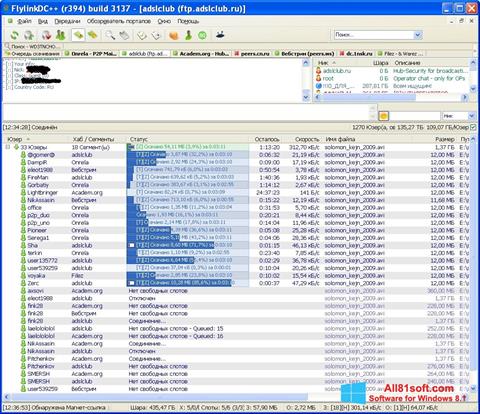The height and width of the screenshot is (414, 480).
Task: Click the small icon left of Файл menu
Action: pos(10,21)
